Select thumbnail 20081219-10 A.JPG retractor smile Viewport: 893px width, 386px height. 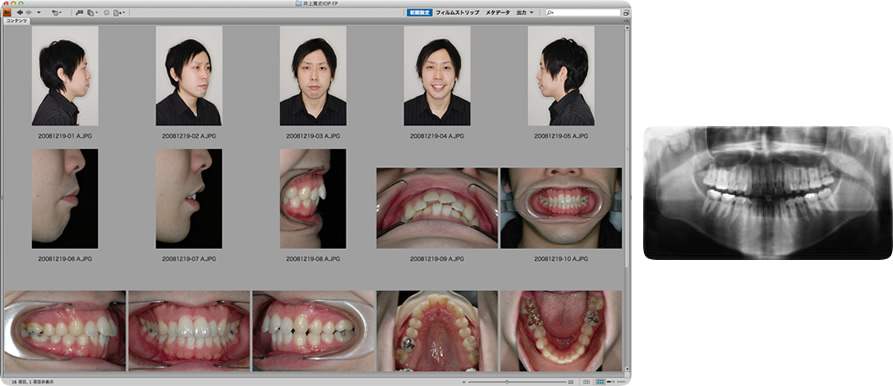coord(561,208)
